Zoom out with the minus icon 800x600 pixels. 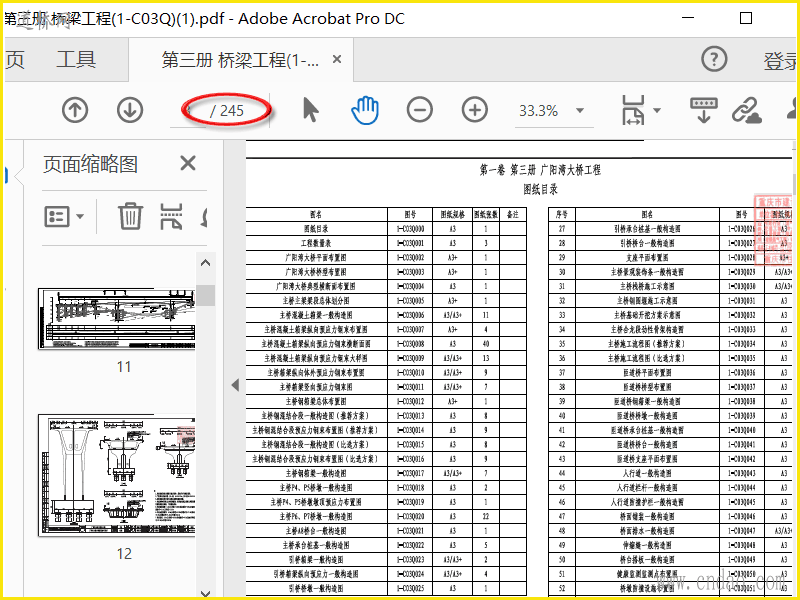(x=420, y=110)
